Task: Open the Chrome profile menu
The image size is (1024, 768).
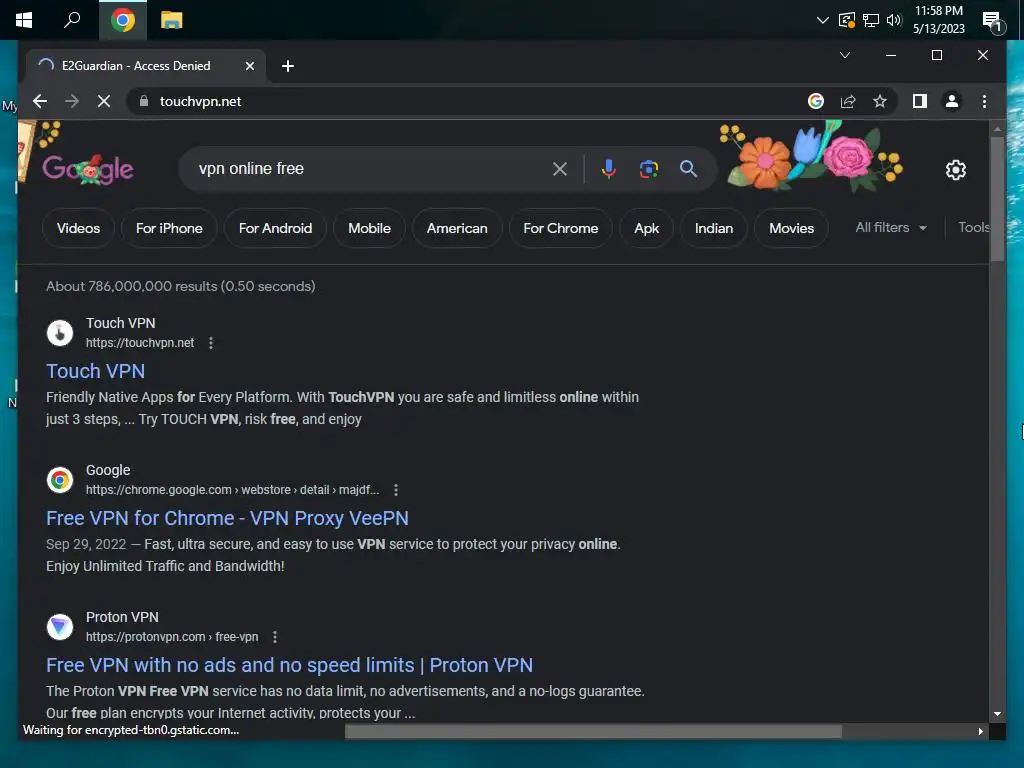Action: [952, 101]
